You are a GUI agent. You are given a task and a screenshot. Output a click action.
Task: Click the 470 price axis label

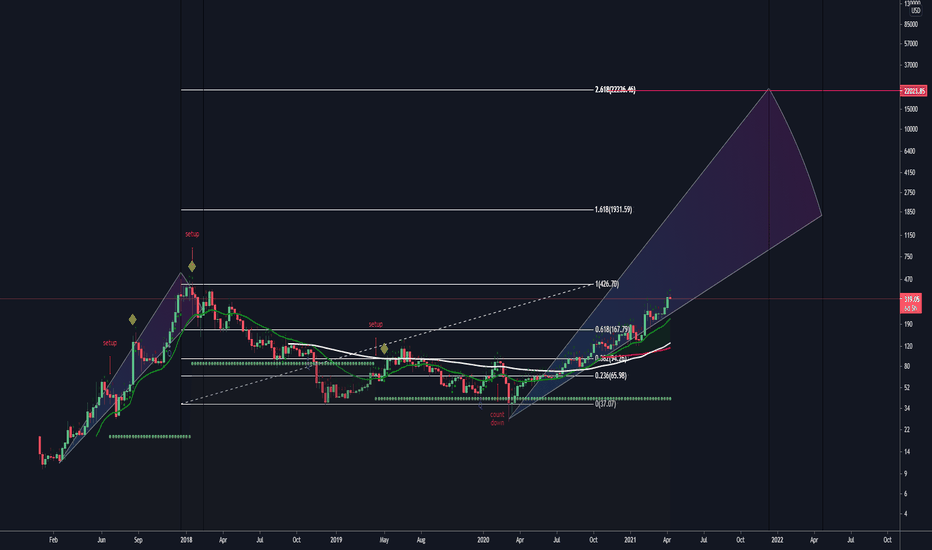[908, 279]
